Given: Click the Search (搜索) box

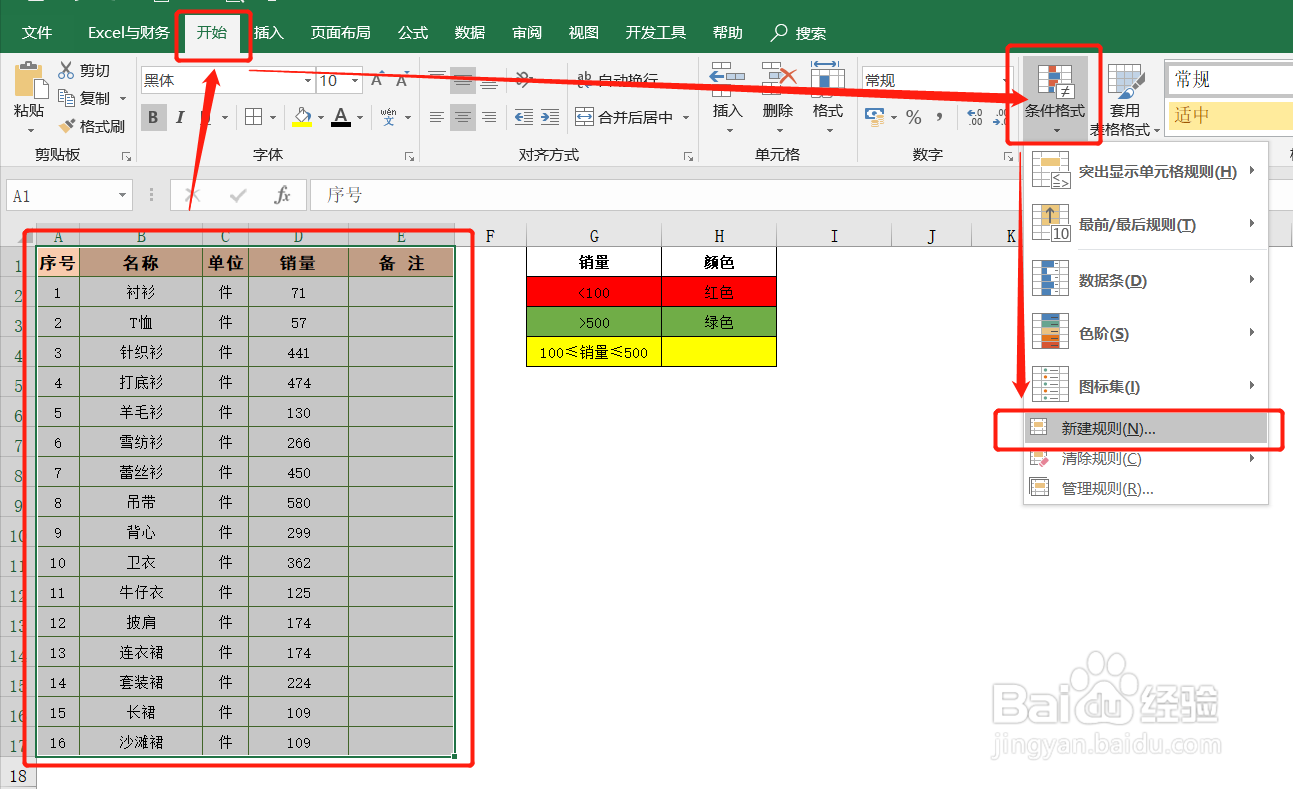Looking at the screenshot, I should point(799,33).
